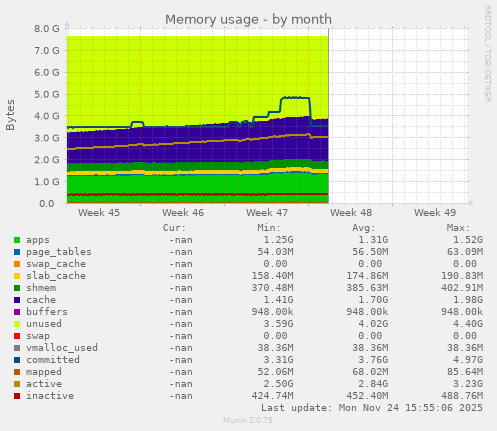497x431 pixels.
Task: Click the 'apps' legend label
Action: pos(38,240)
